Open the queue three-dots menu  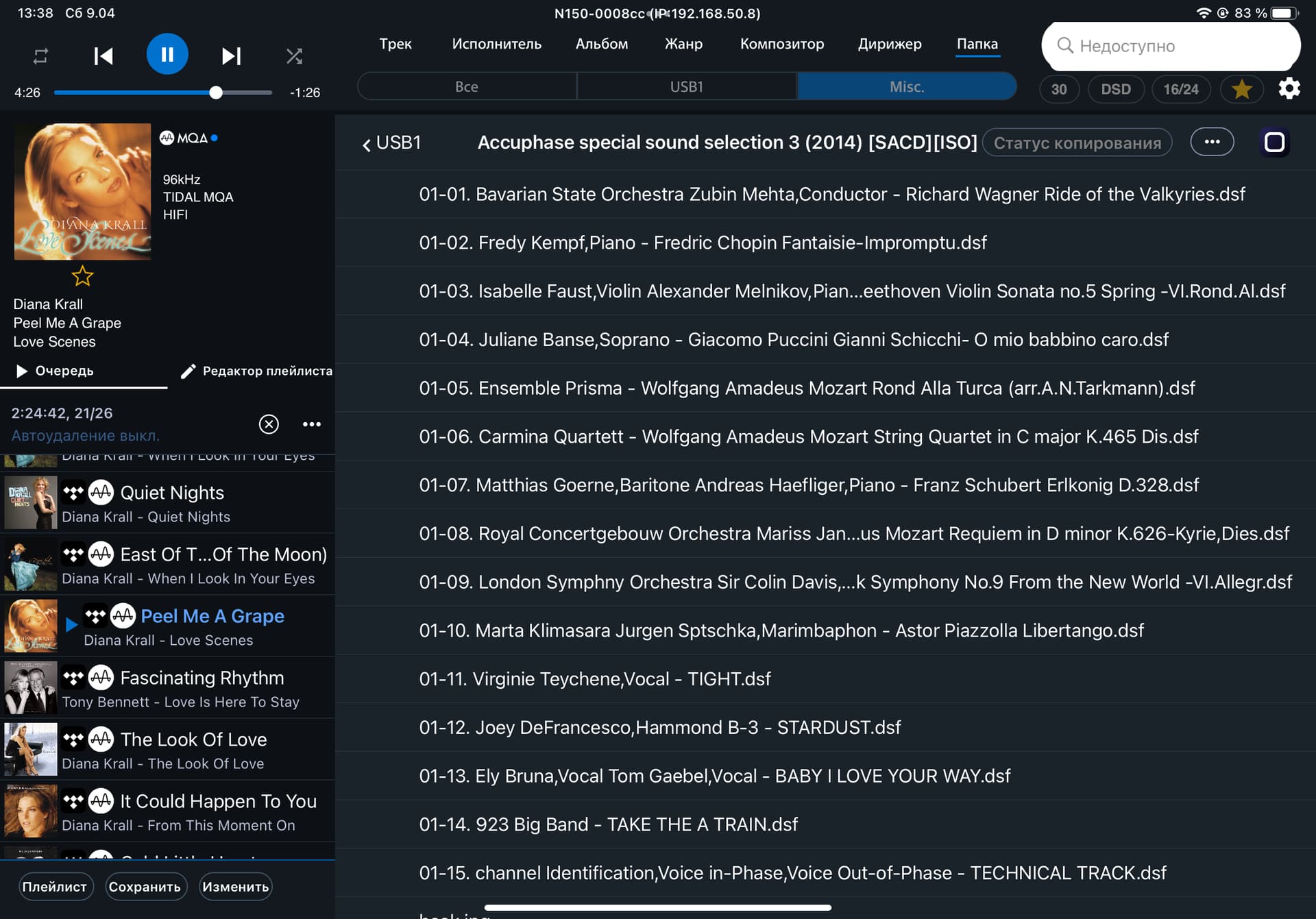point(312,424)
